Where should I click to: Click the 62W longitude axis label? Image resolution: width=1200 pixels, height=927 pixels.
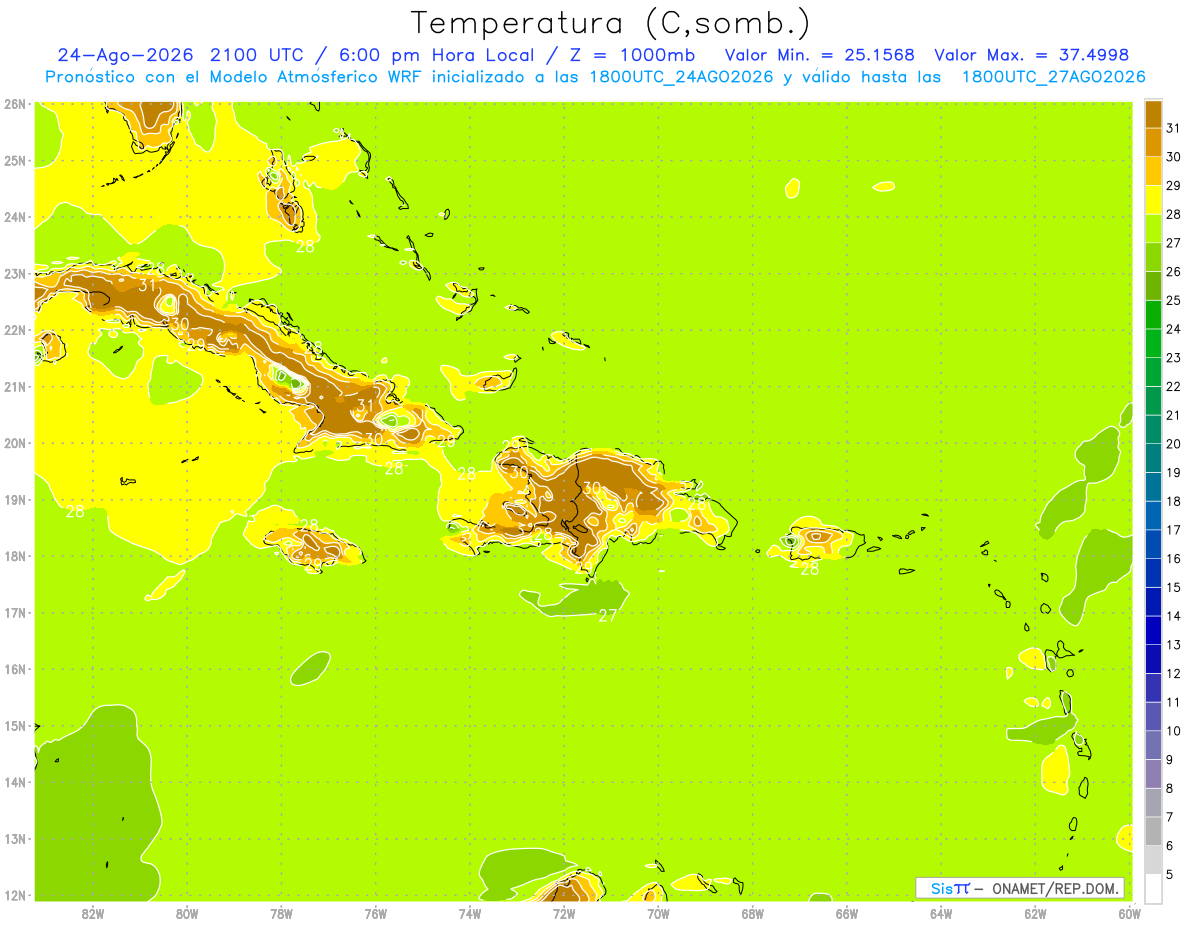[1035, 912]
